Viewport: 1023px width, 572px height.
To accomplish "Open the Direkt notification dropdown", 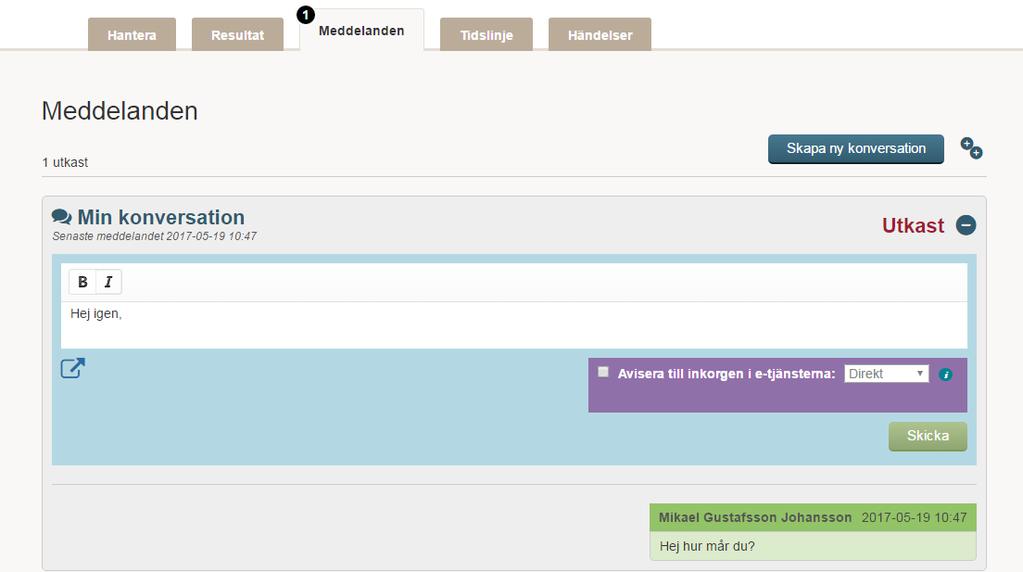I will tap(886, 374).
